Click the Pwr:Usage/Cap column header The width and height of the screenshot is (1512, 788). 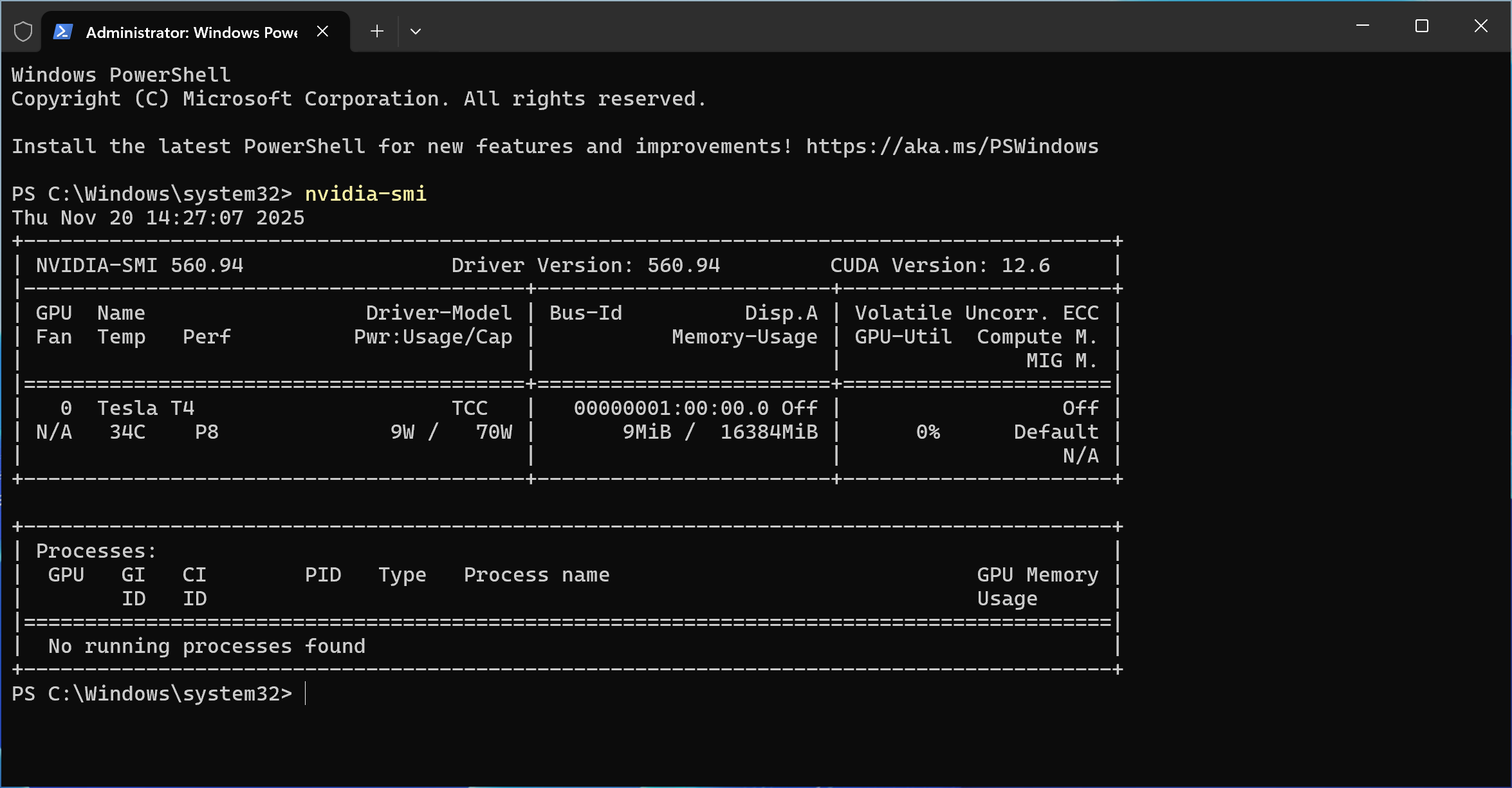[x=433, y=337]
